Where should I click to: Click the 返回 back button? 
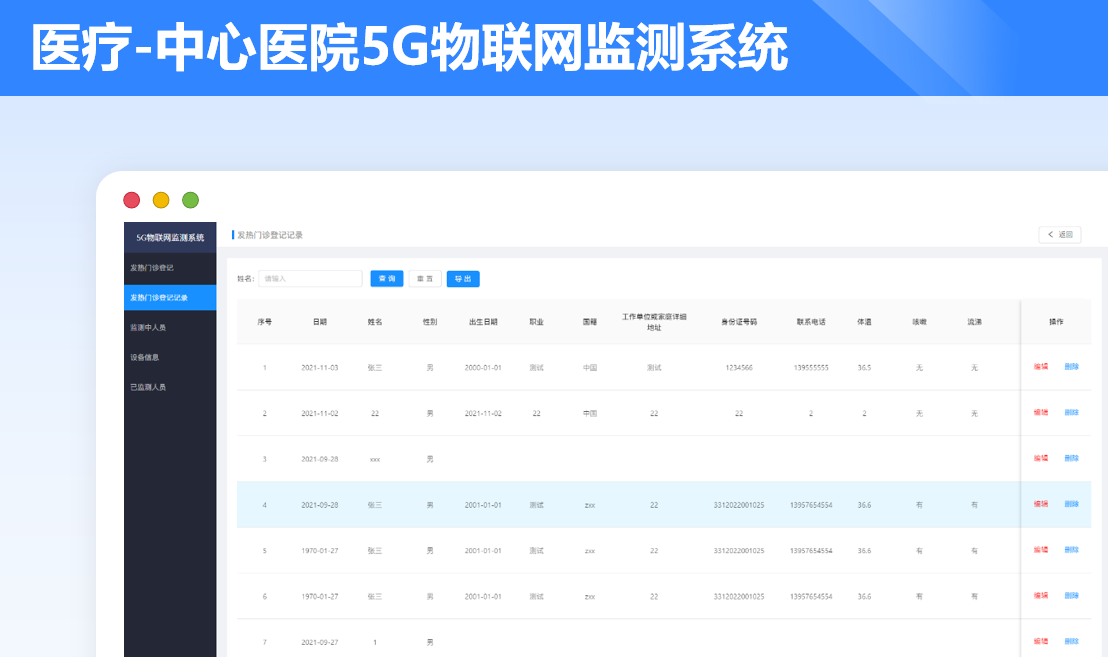[1059, 235]
